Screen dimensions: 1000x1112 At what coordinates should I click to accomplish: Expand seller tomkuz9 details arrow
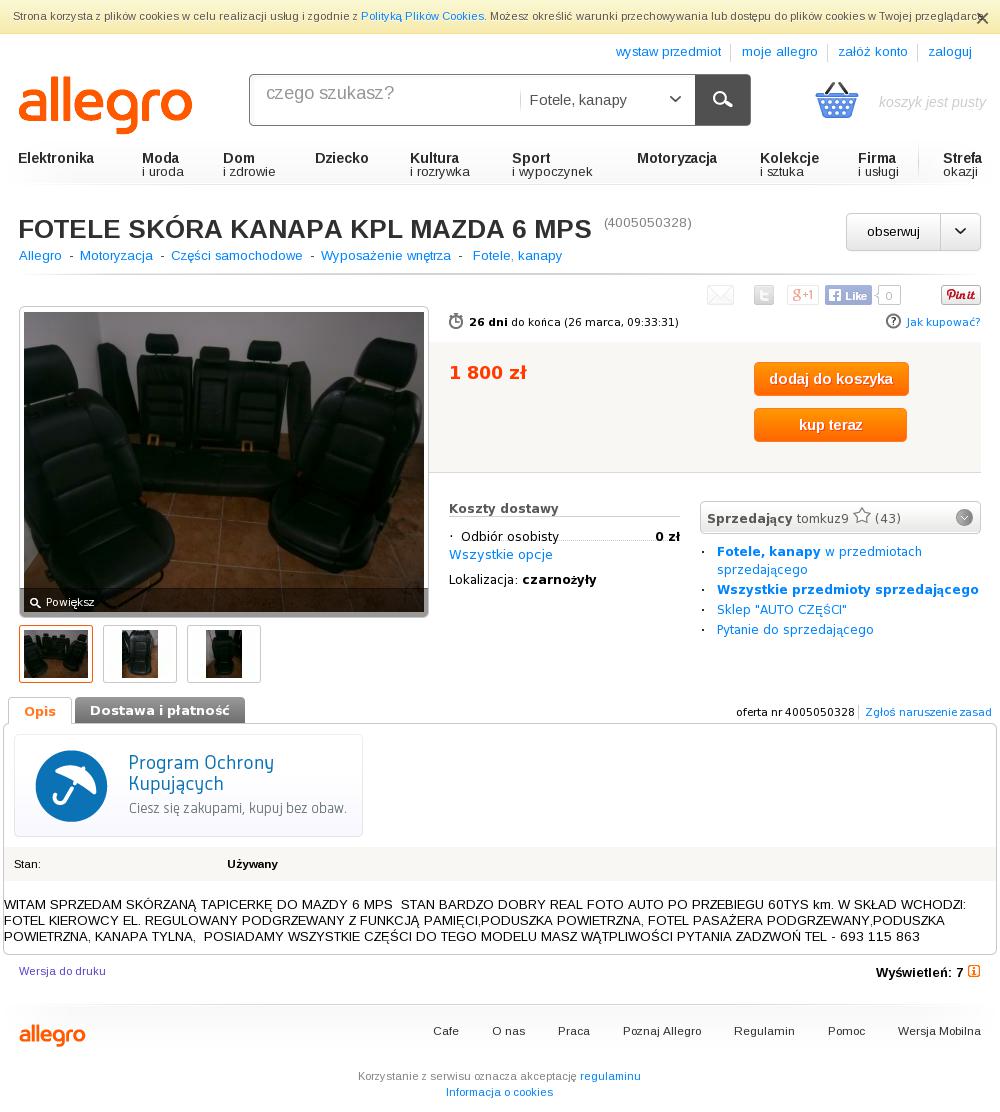[x=964, y=518]
